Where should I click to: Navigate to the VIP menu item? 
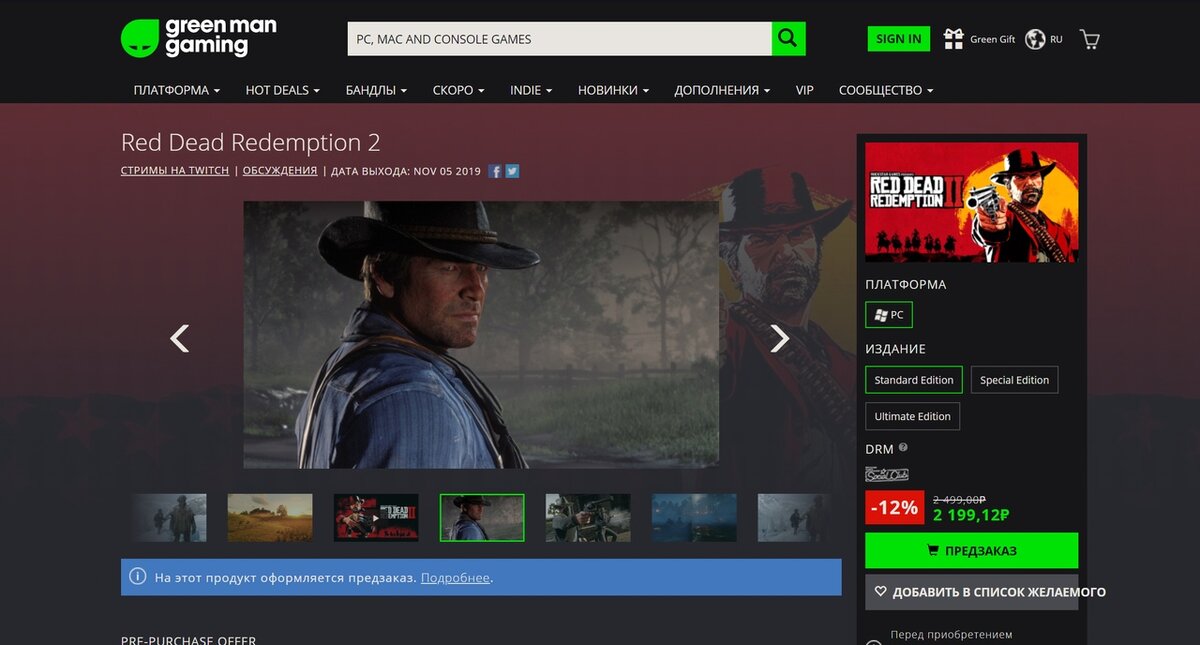point(804,90)
